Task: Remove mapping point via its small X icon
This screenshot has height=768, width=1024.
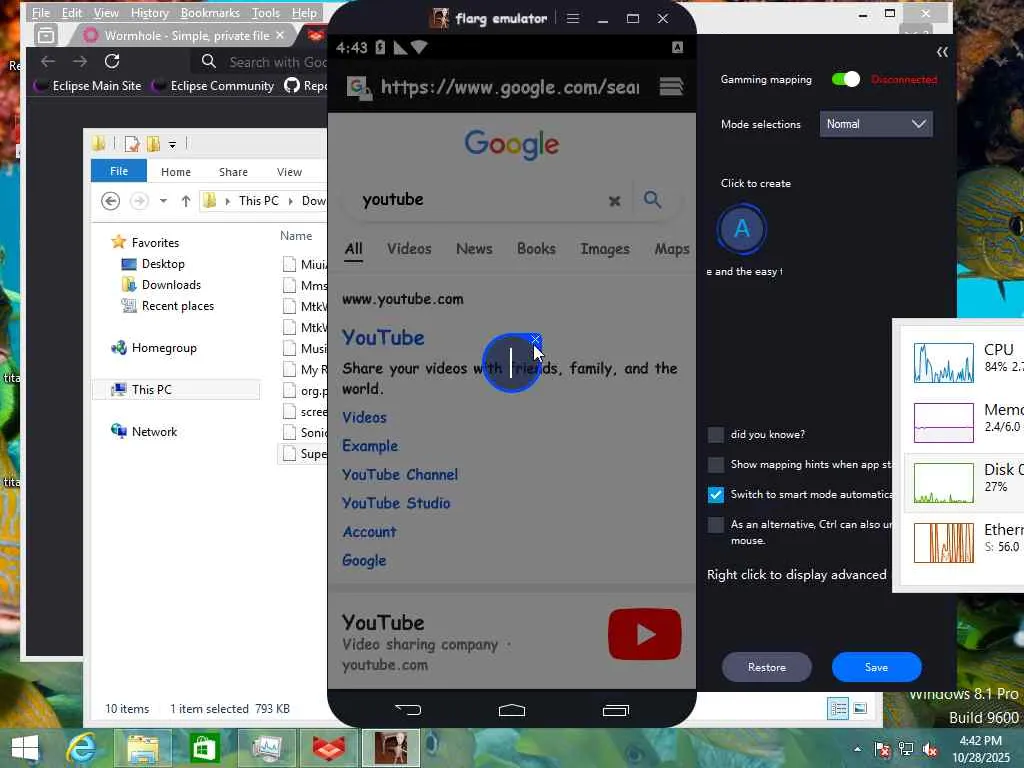Action: pos(536,339)
